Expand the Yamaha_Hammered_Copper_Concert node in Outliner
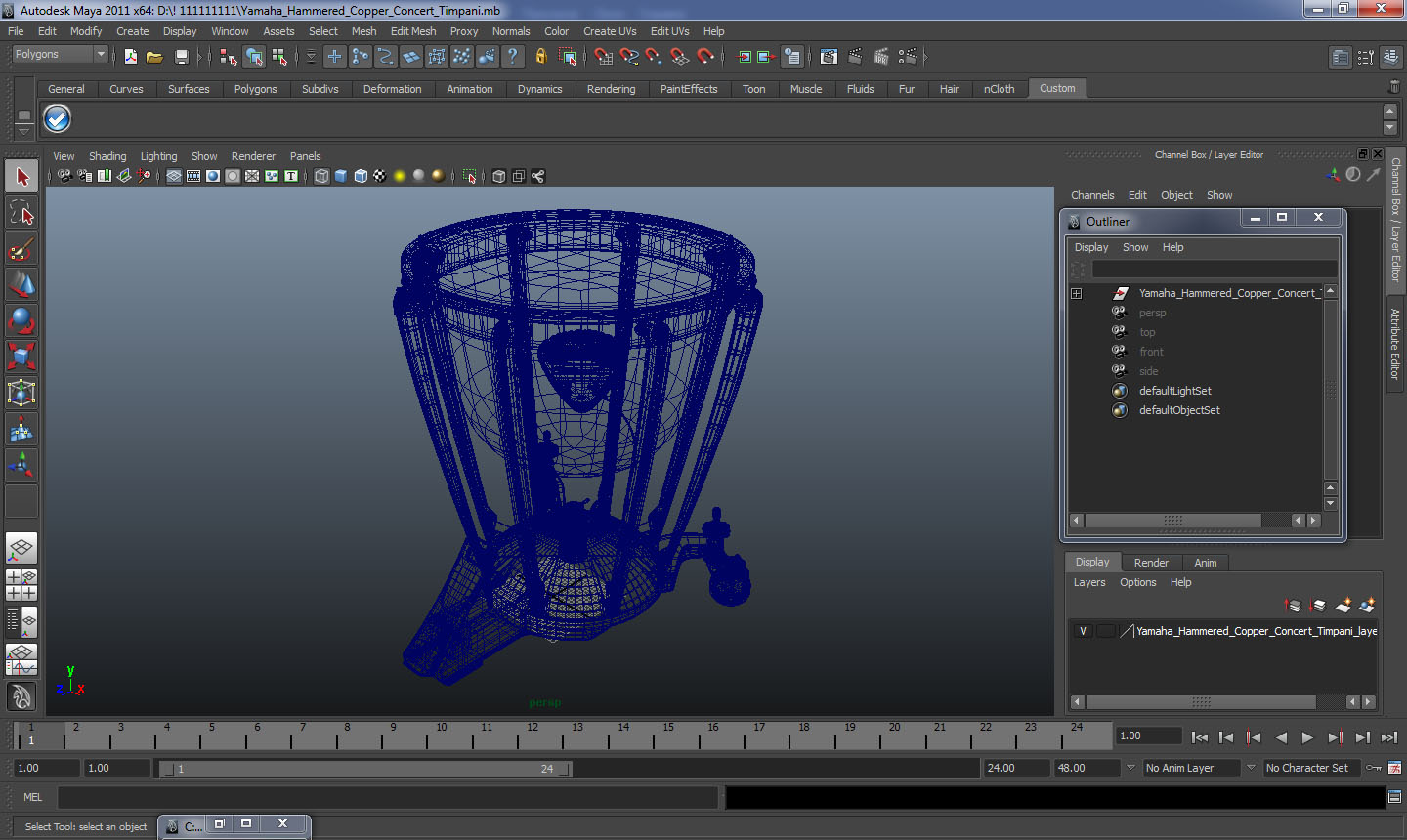Screen dimensions: 1407x840 tap(1076, 293)
